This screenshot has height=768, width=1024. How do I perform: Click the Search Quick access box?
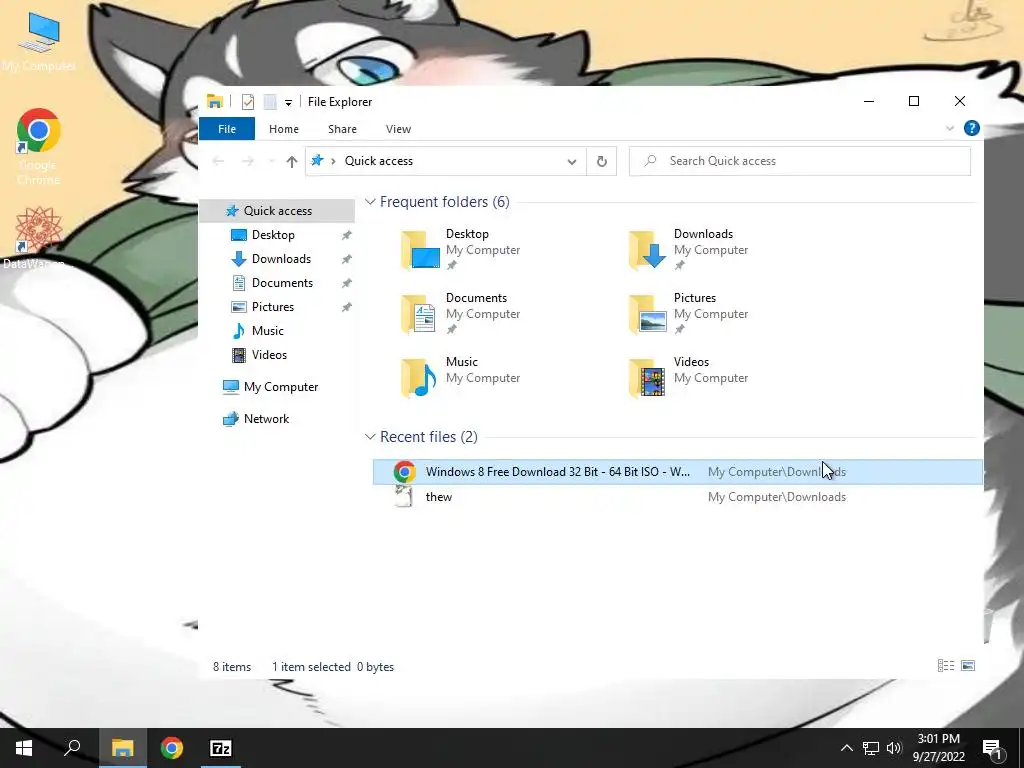pyautogui.click(x=799, y=161)
